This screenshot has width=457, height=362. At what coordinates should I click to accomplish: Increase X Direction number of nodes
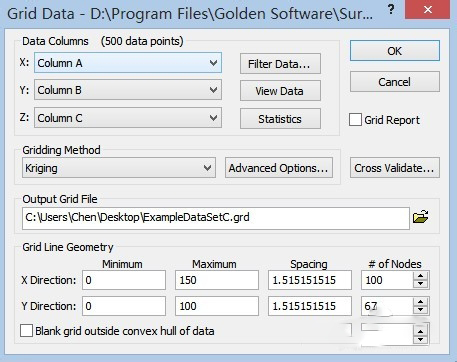[420, 276]
